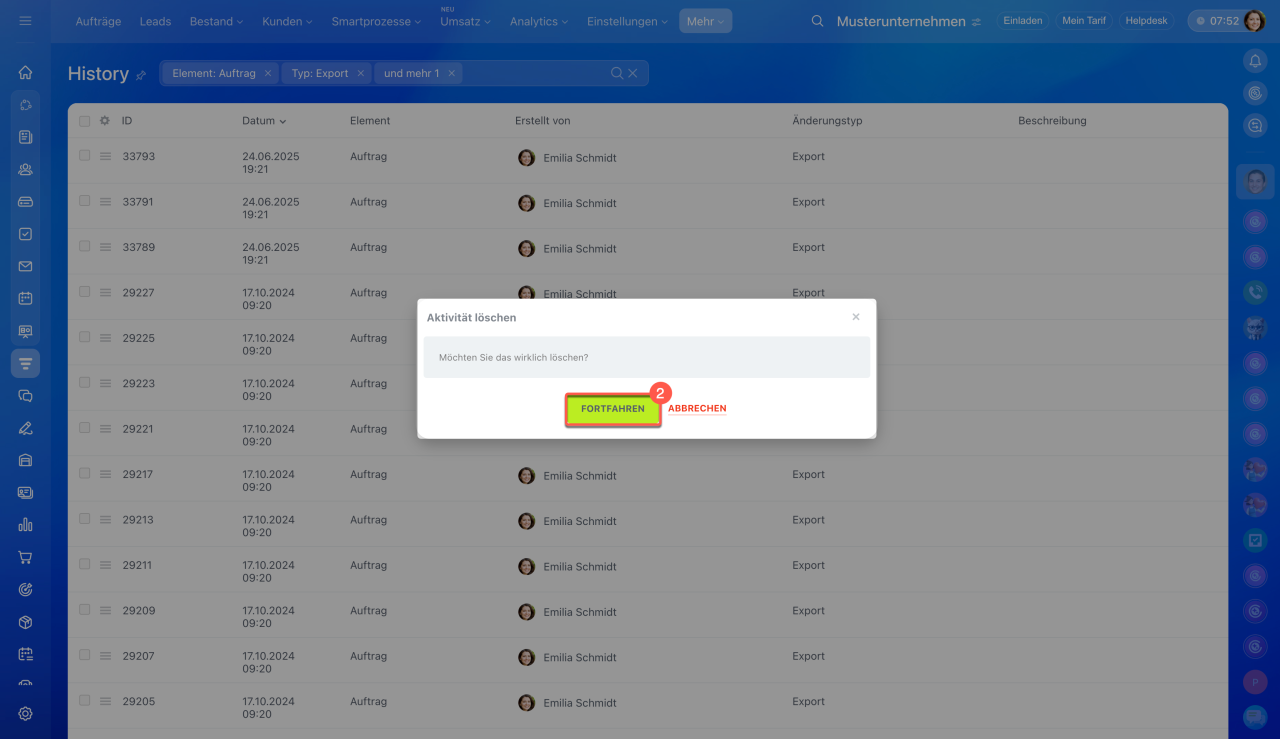Image resolution: width=1280 pixels, height=739 pixels.
Task: Remove the Element: Auftrag filter chip
Action: [268, 73]
